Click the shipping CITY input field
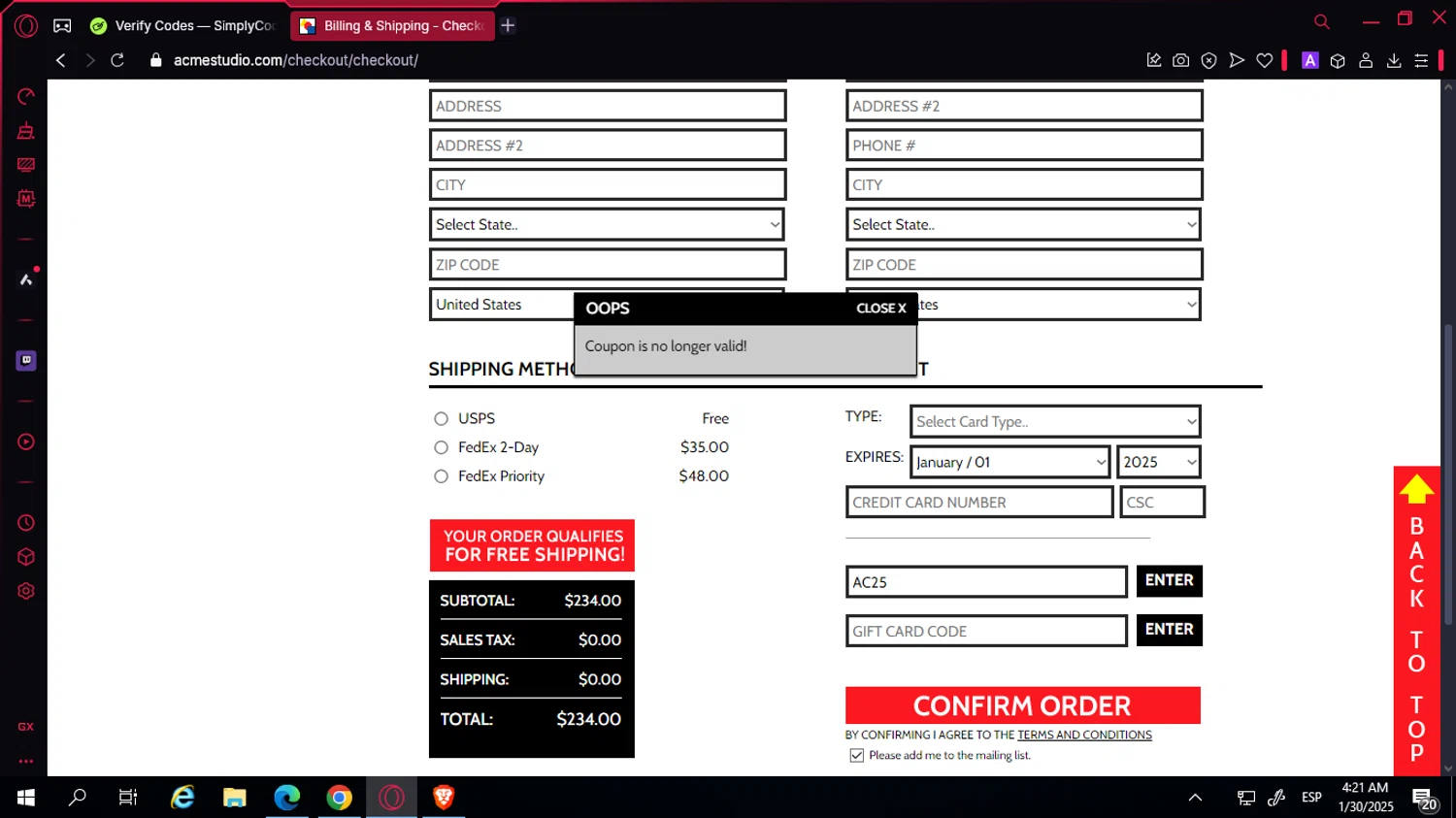 (x=1024, y=184)
